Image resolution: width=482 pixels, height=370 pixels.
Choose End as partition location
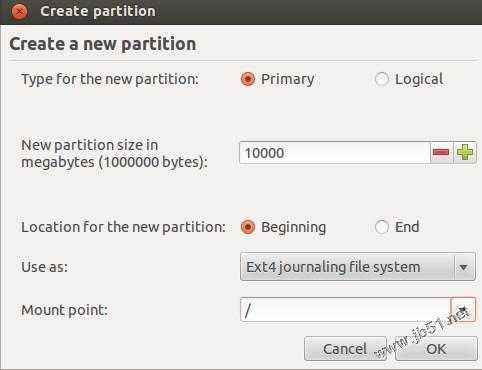(x=382, y=227)
